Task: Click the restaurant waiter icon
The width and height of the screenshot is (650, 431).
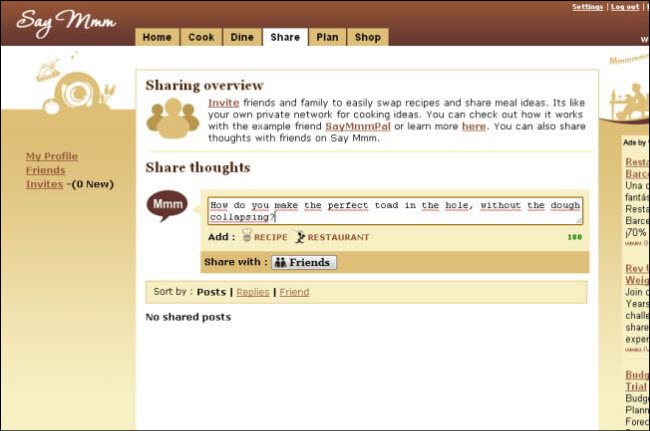Action: 299,237
